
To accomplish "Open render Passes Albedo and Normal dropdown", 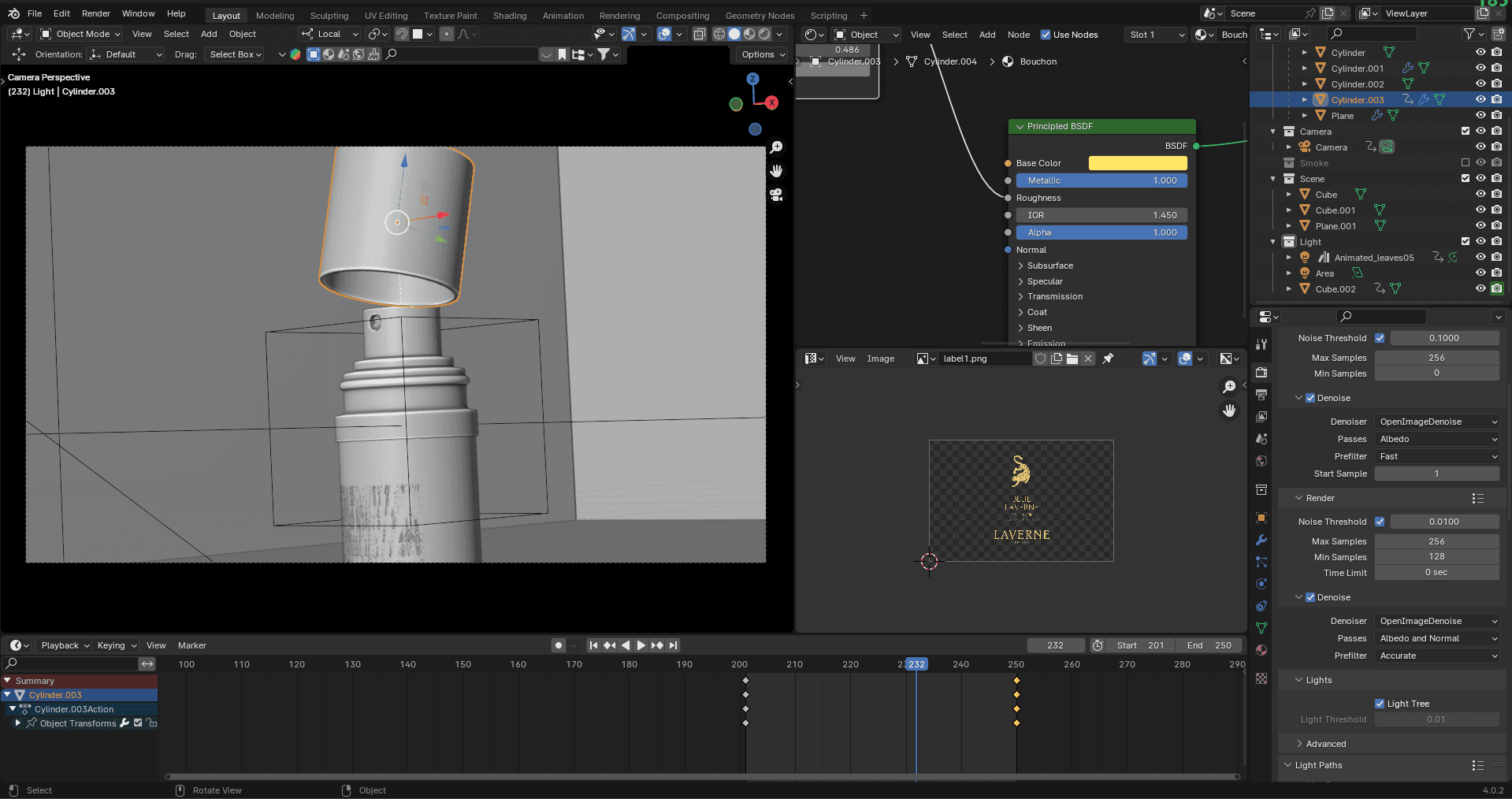I will (x=1437, y=638).
